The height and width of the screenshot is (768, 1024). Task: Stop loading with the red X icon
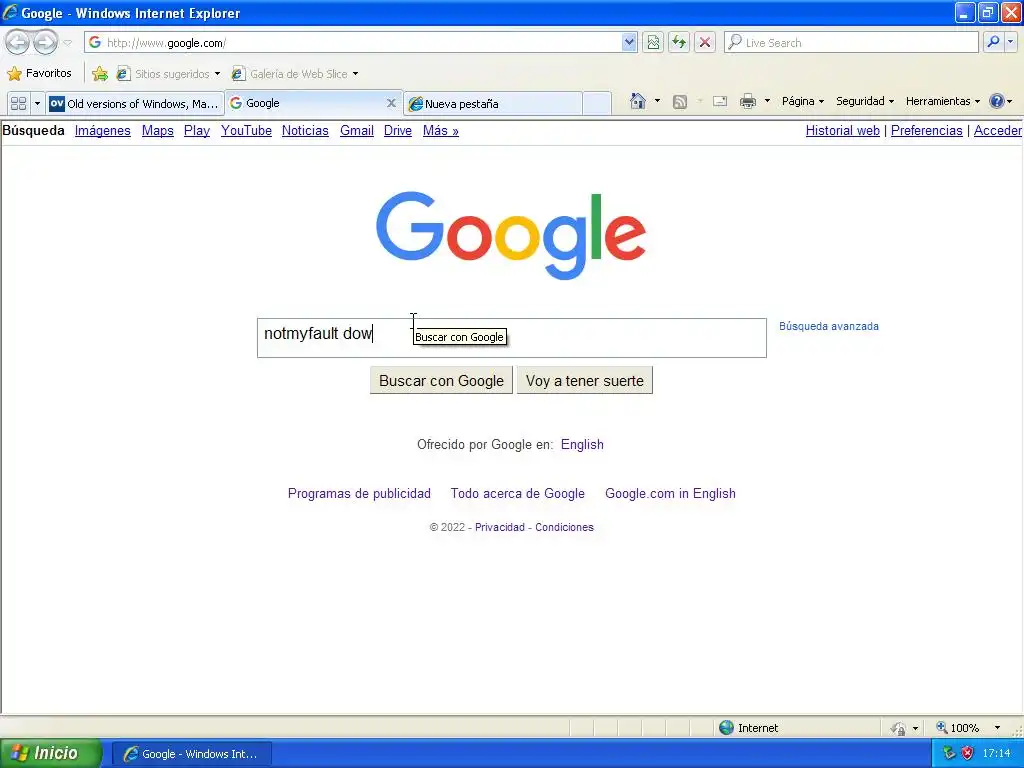click(705, 42)
